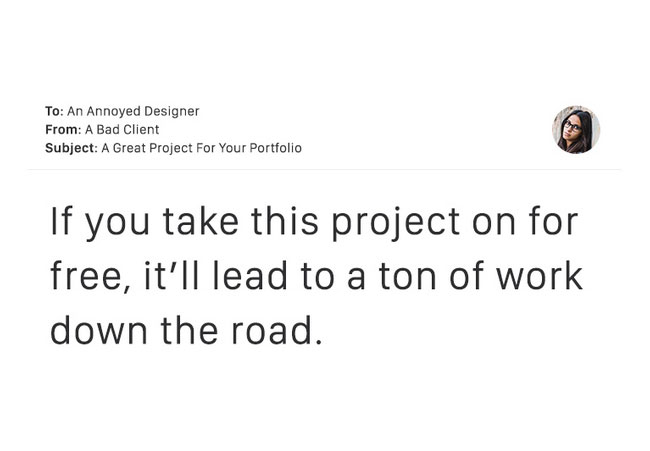Click the word "lead" in the message
The image size is (650, 451).
point(250,276)
